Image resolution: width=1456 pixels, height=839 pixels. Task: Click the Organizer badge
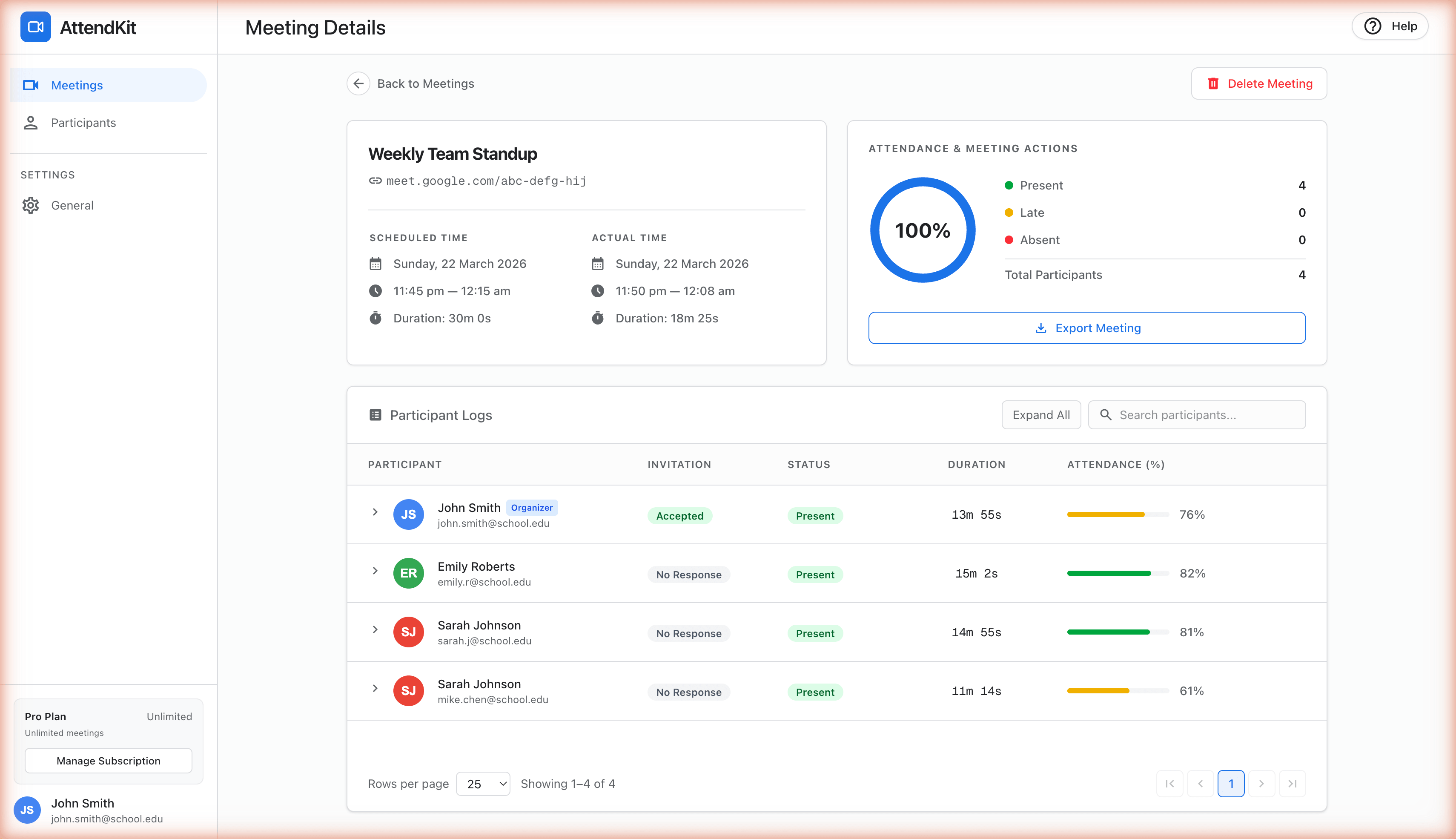pyautogui.click(x=532, y=508)
